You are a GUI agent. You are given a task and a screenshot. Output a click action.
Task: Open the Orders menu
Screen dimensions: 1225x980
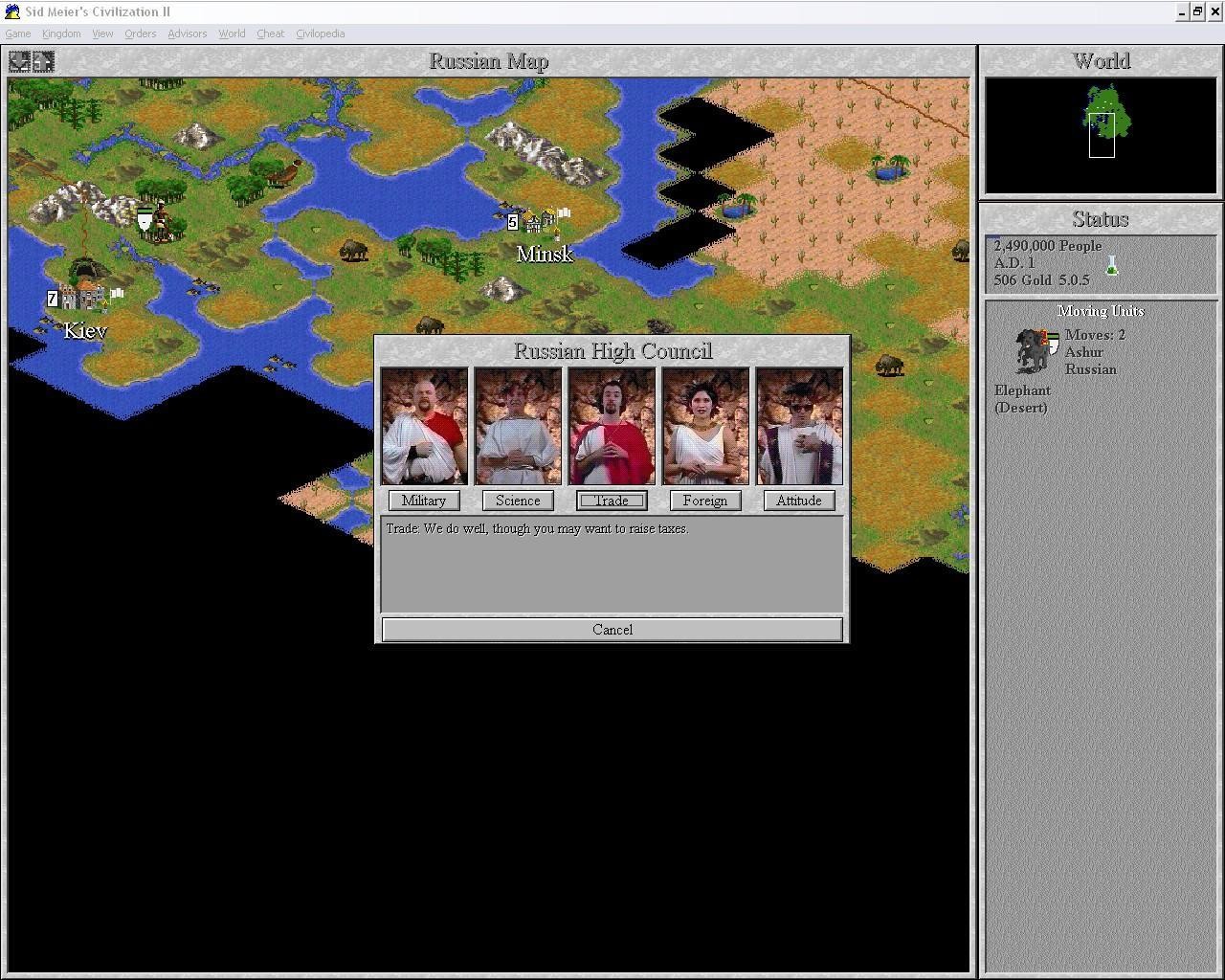140,33
